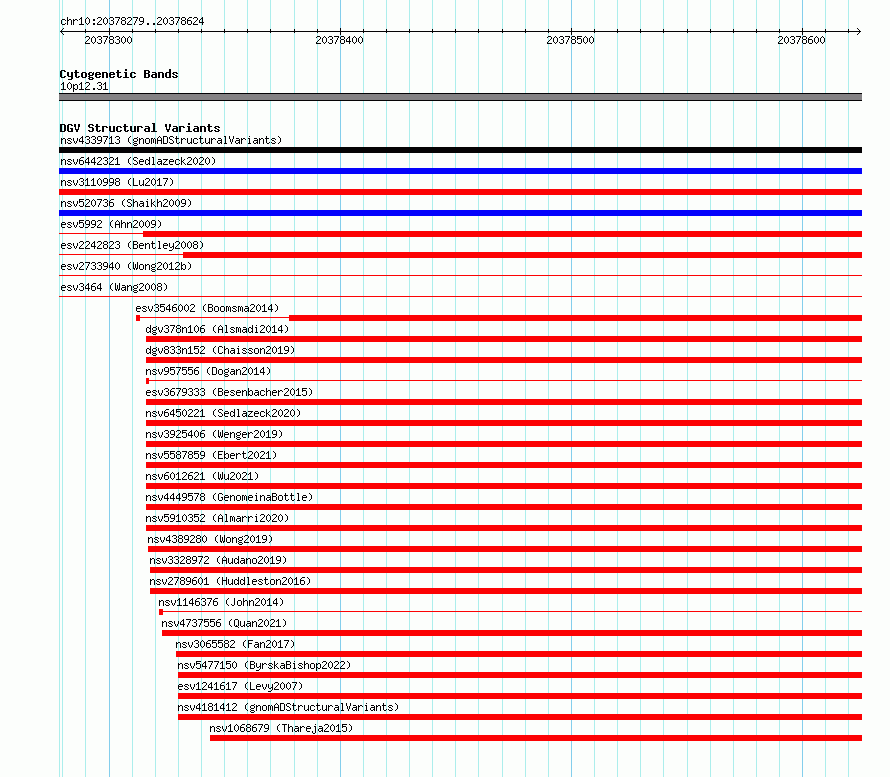Open variant nsv3065582 (Fan2017) label

click(235, 644)
